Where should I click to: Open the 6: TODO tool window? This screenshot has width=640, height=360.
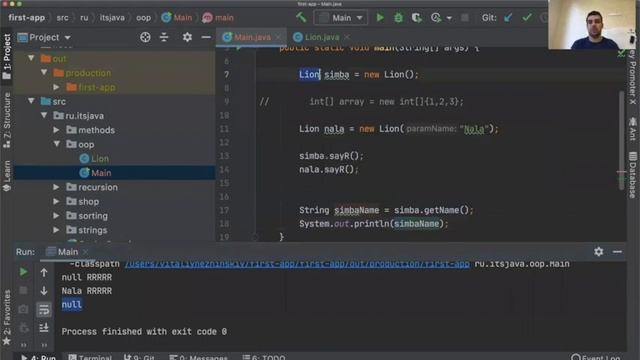[x=264, y=357]
